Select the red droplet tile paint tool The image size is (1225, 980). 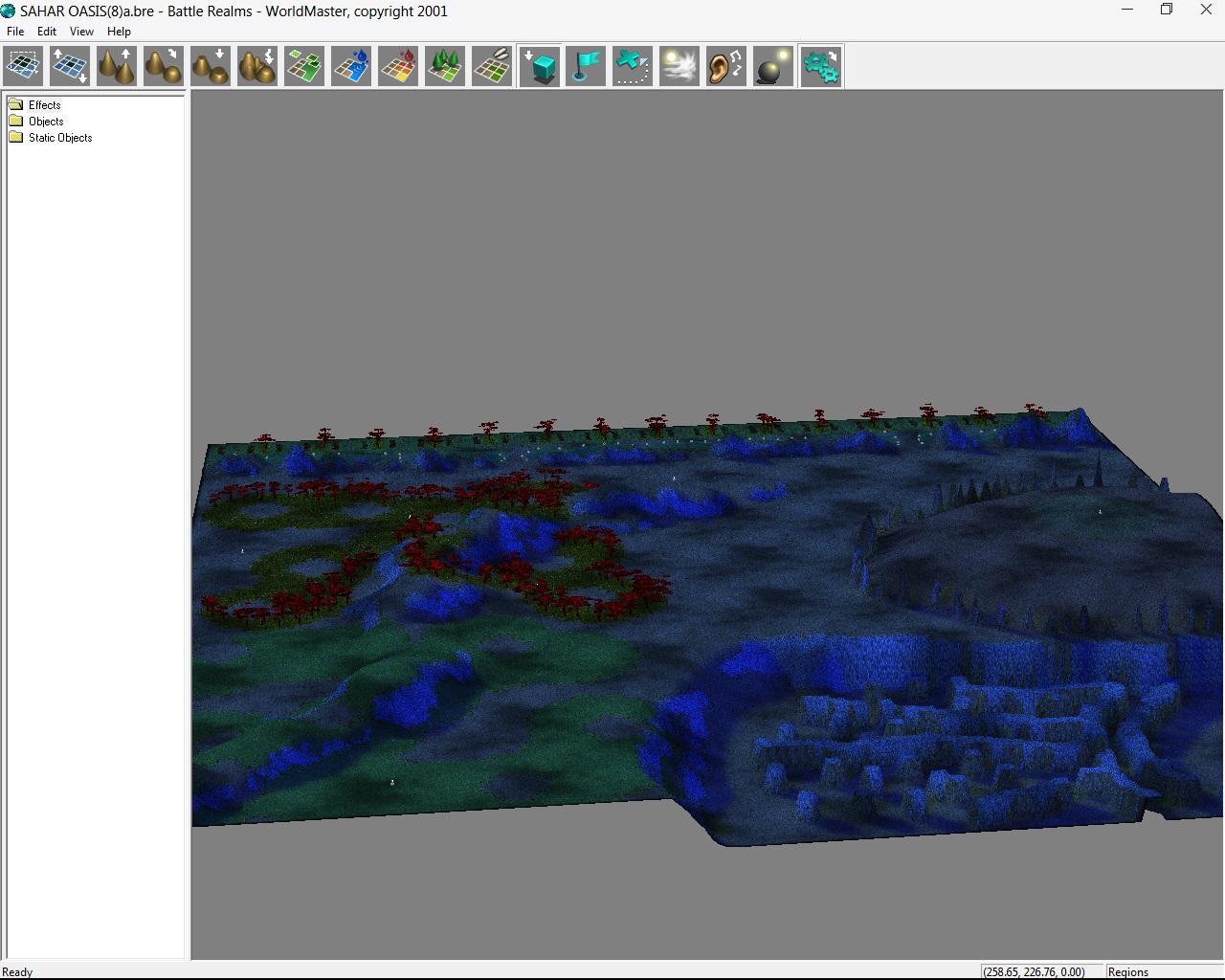(x=398, y=67)
